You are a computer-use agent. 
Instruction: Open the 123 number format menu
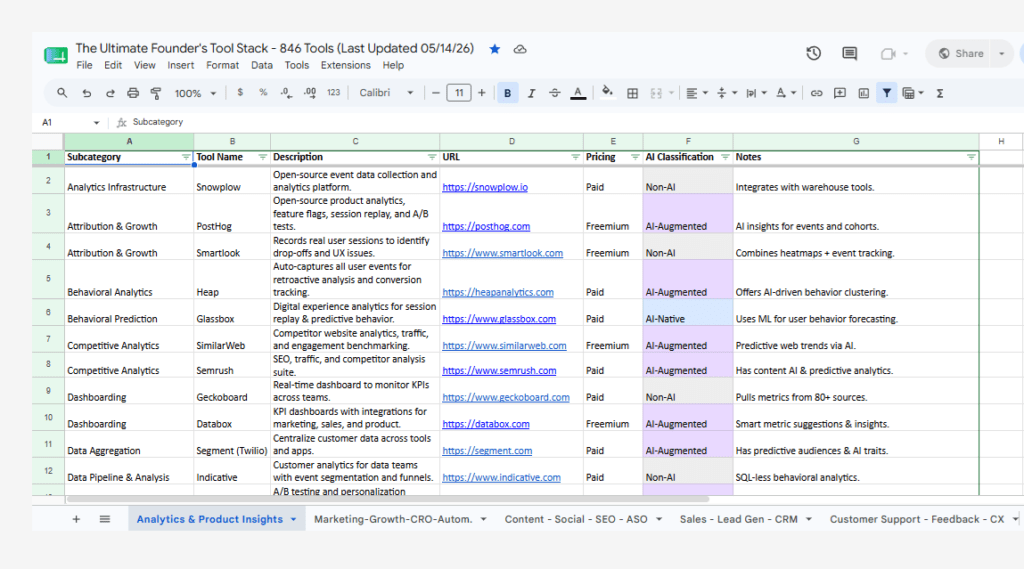(x=334, y=93)
